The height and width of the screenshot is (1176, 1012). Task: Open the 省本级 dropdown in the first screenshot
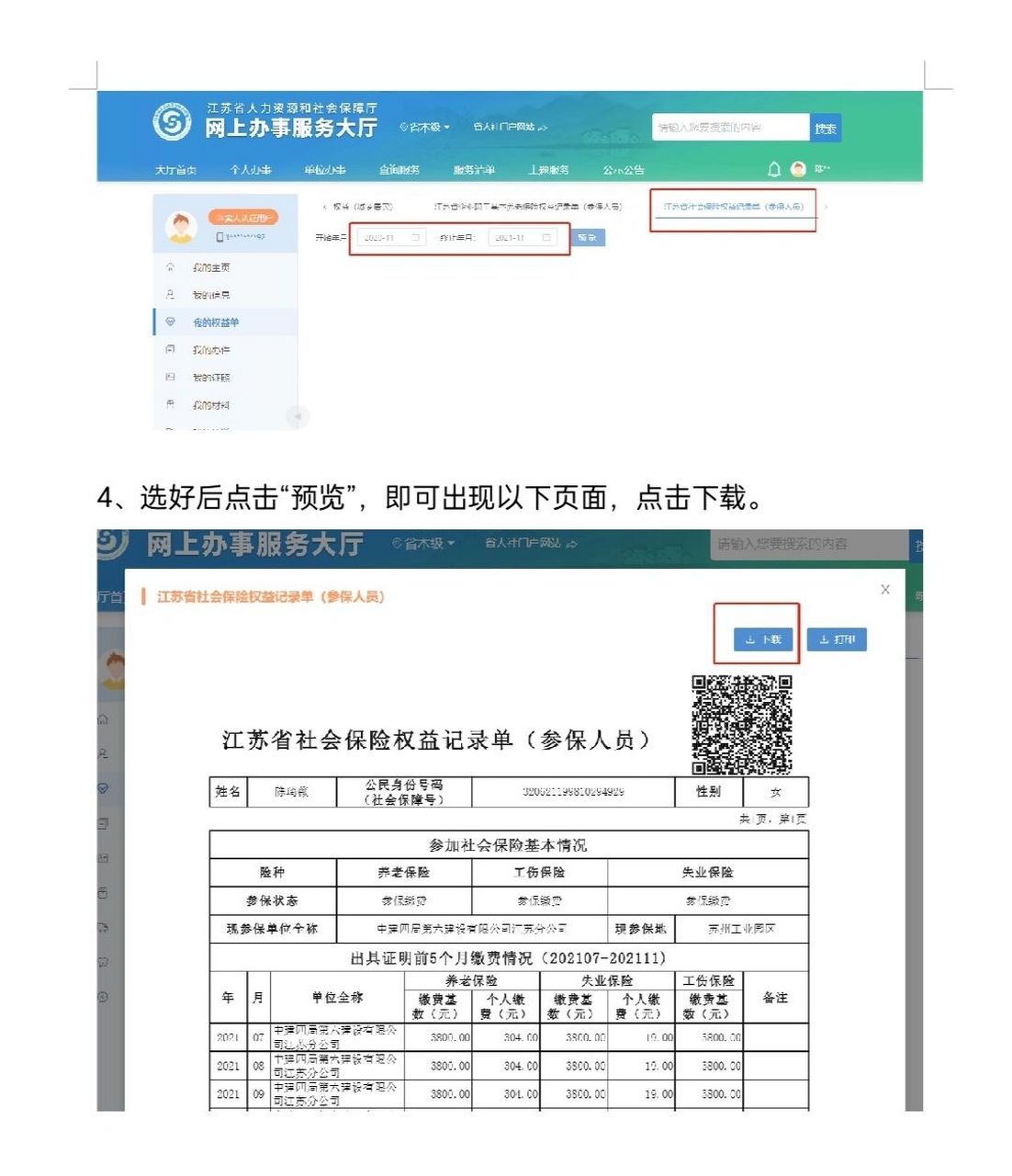coord(425,127)
